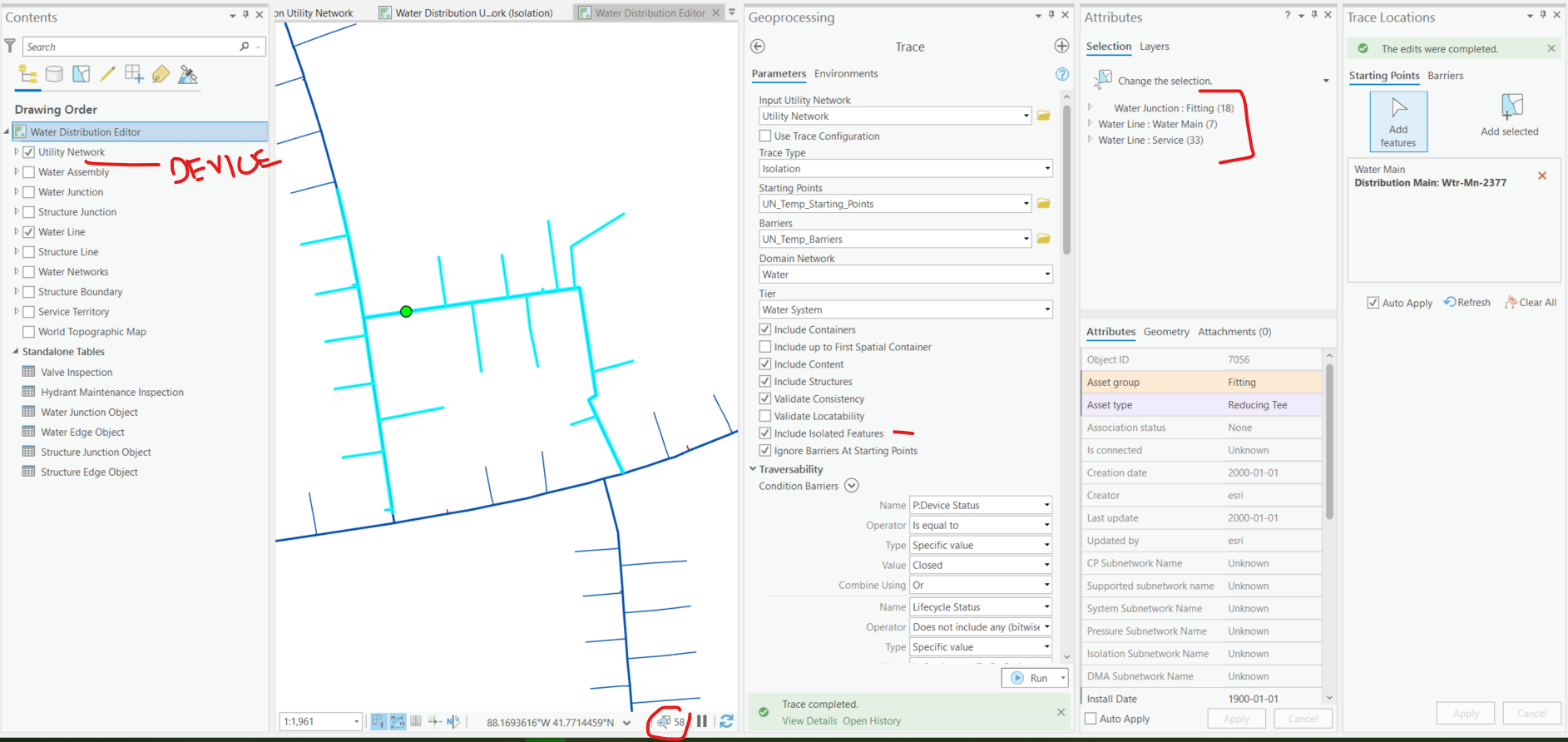The width and height of the screenshot is (1568, 742).
Task: Select List By Snapping grid icon
Action: pyautogui.click(x=134, y=74)
